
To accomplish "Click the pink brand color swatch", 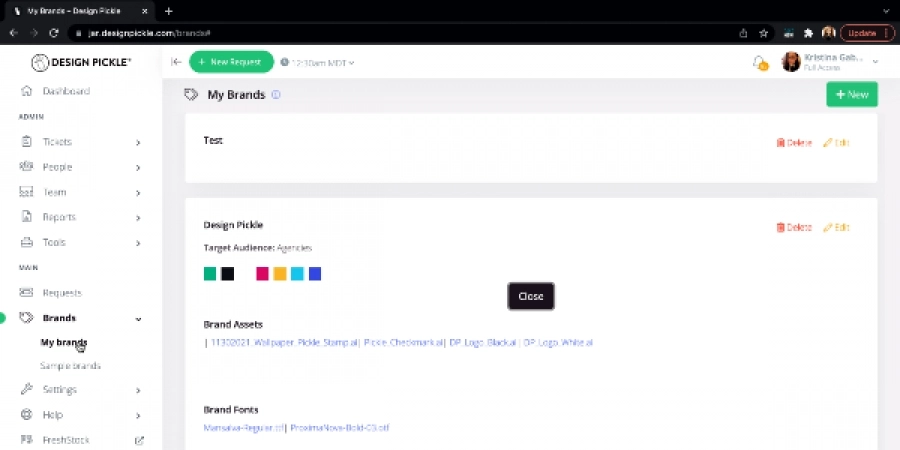I will [x=262, y=274].
